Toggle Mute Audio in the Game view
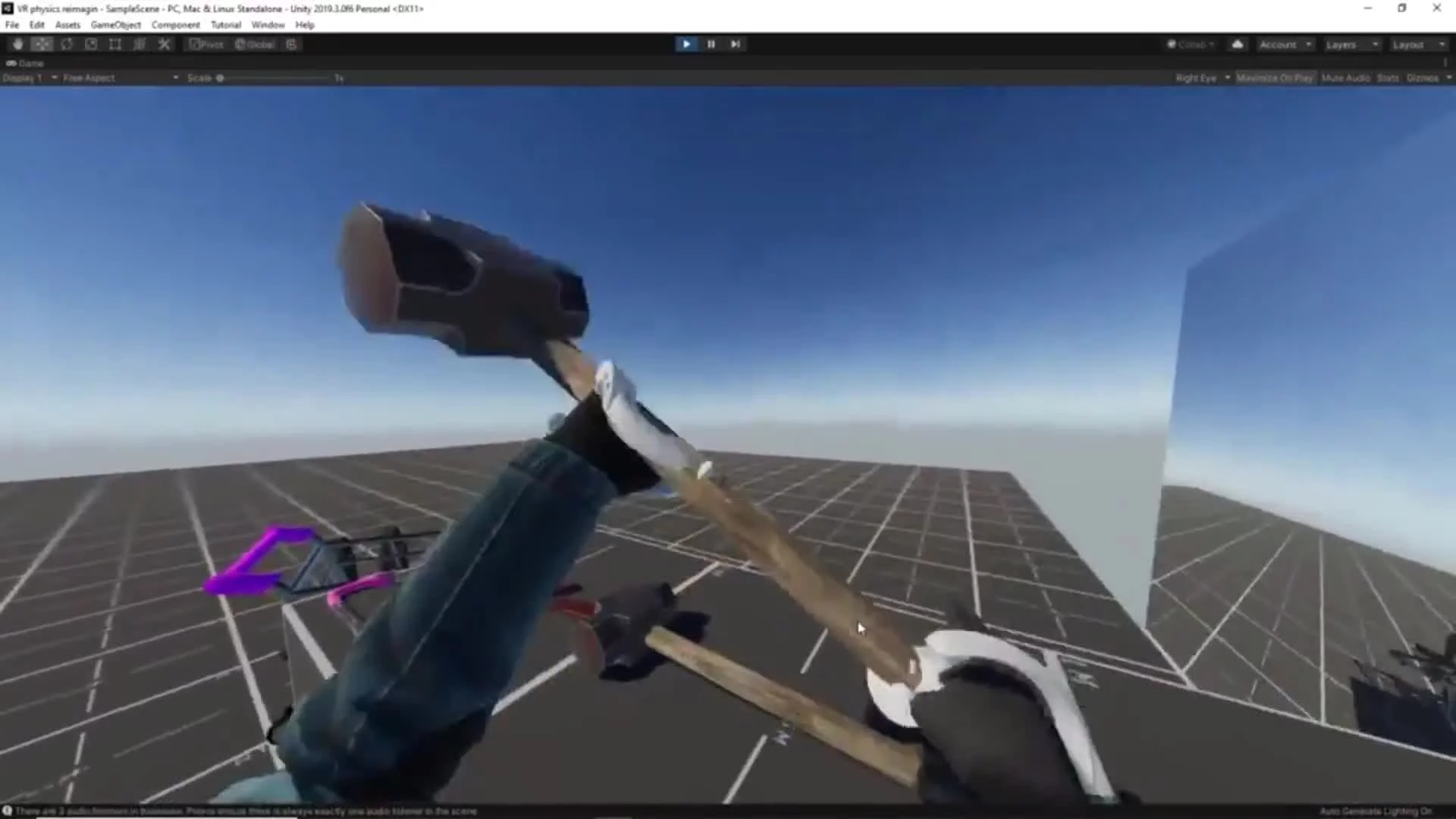The image size is (1456, 819). 1345,78
